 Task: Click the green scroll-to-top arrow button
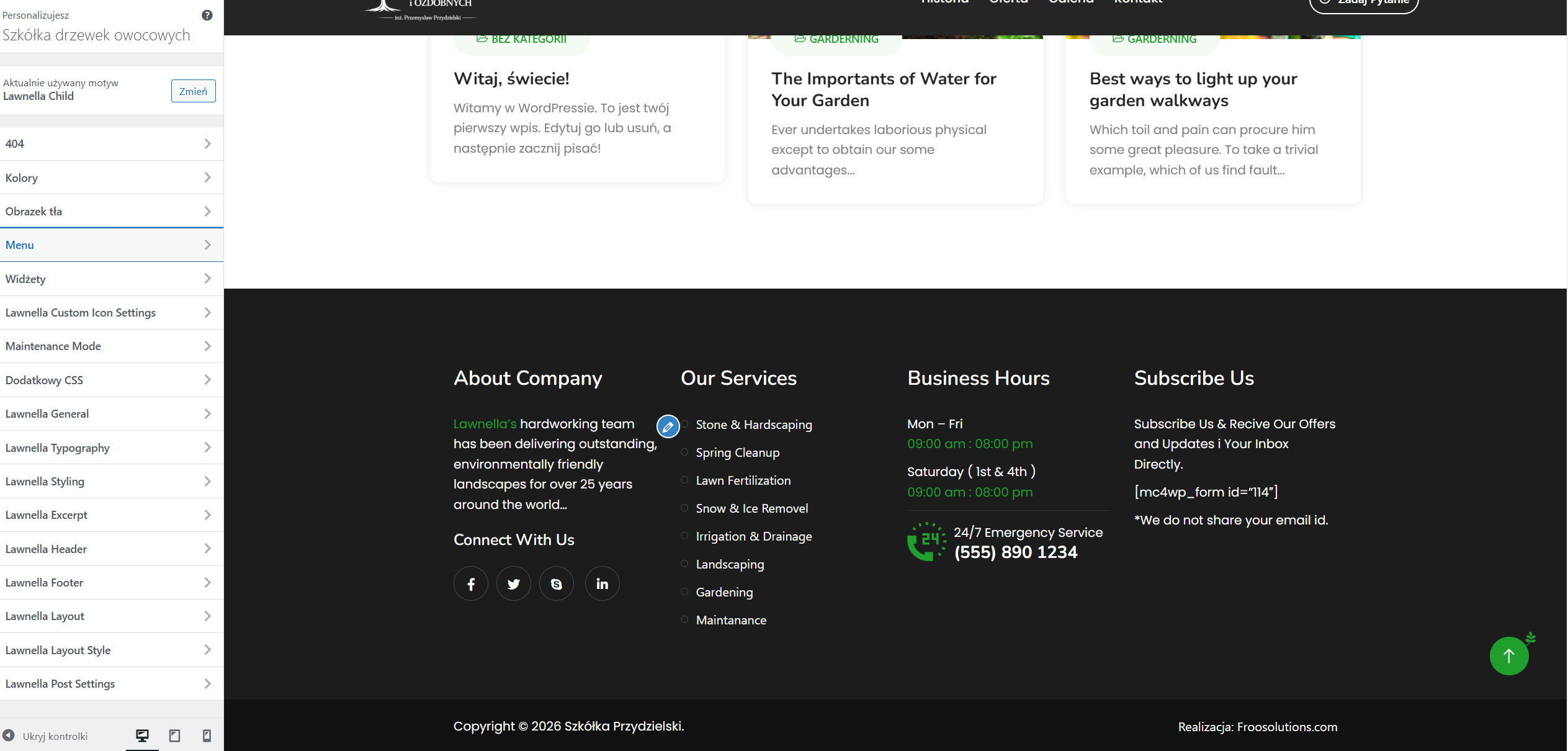click(1508, 656)
